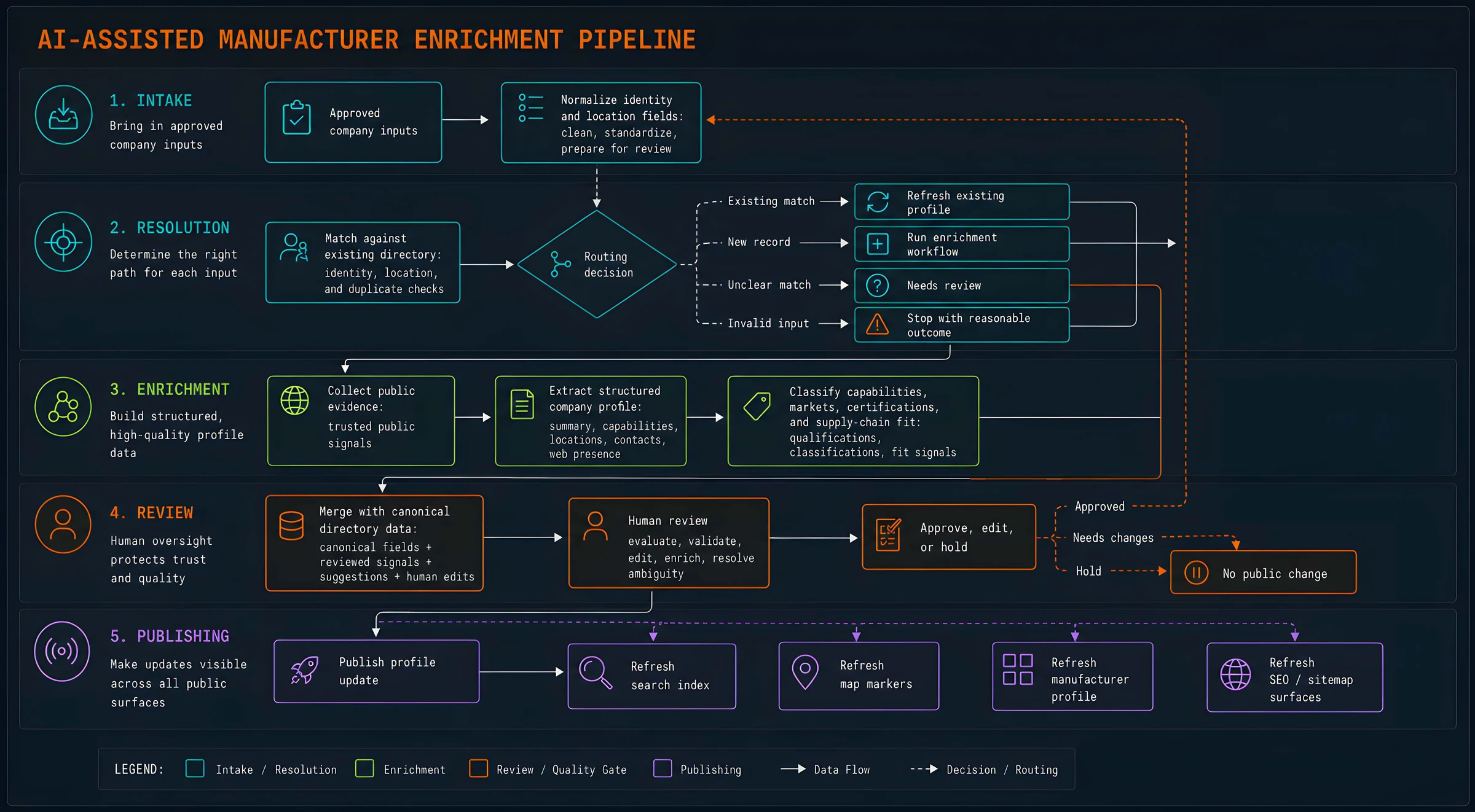Click the Intake stage tray-download icon
1475x812 pixels.
point(64,115)
